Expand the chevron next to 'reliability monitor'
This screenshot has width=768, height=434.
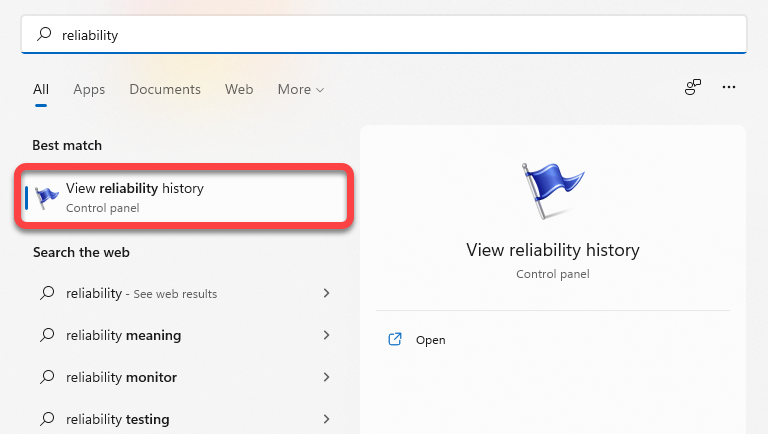(x=326, y=377)
